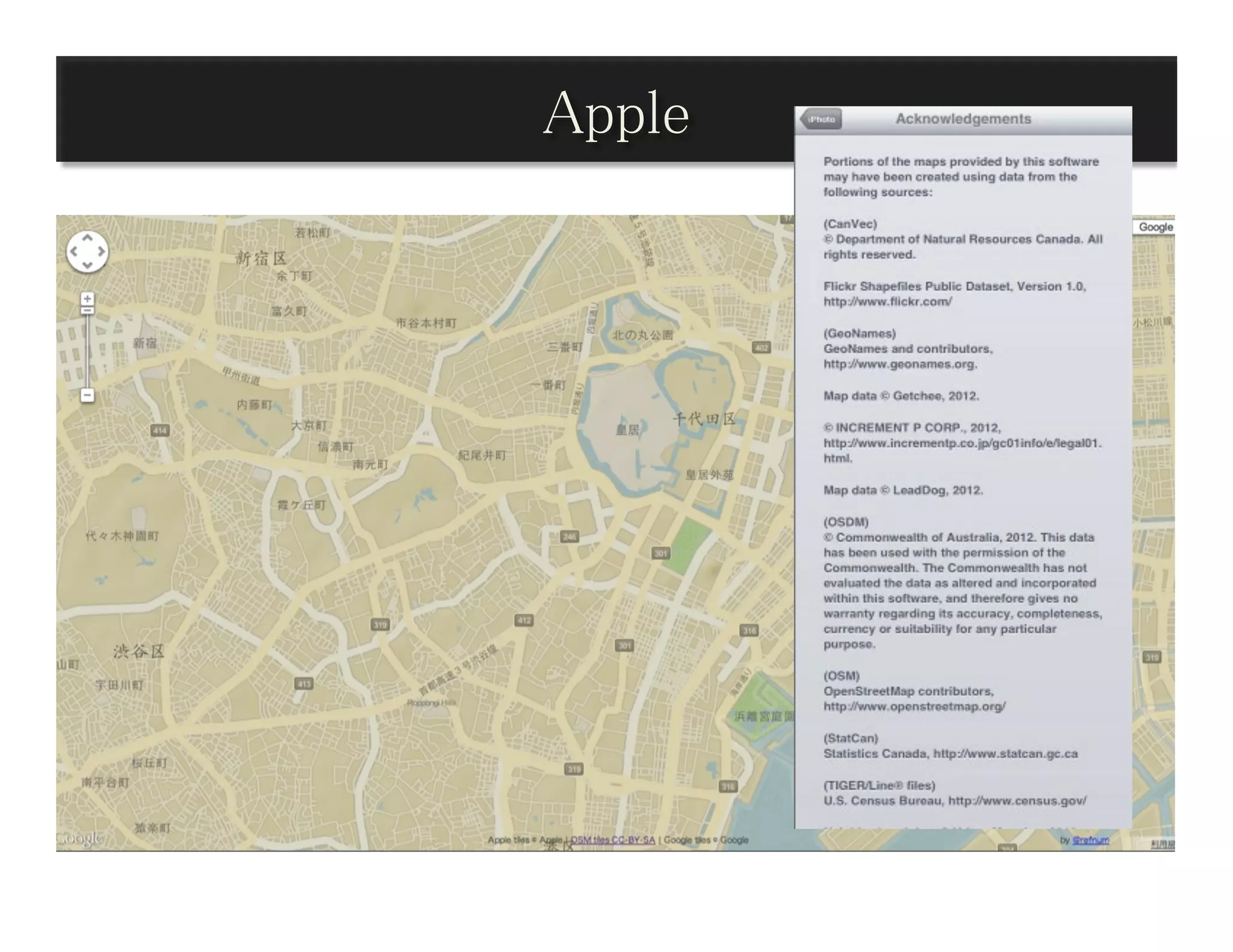Click the 南平台町 label
Screen dimensions: 1233x952
(x=105, y=782)
